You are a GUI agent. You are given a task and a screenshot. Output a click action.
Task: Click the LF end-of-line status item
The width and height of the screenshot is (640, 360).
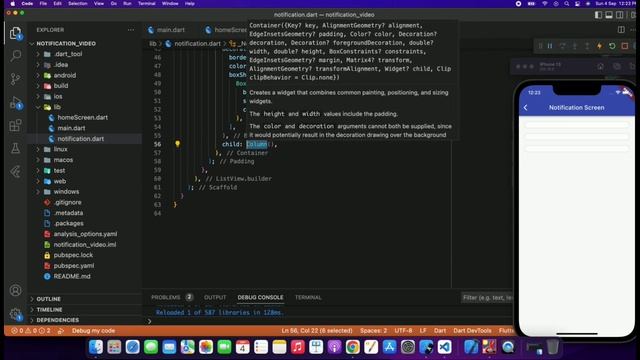point(423,331)
